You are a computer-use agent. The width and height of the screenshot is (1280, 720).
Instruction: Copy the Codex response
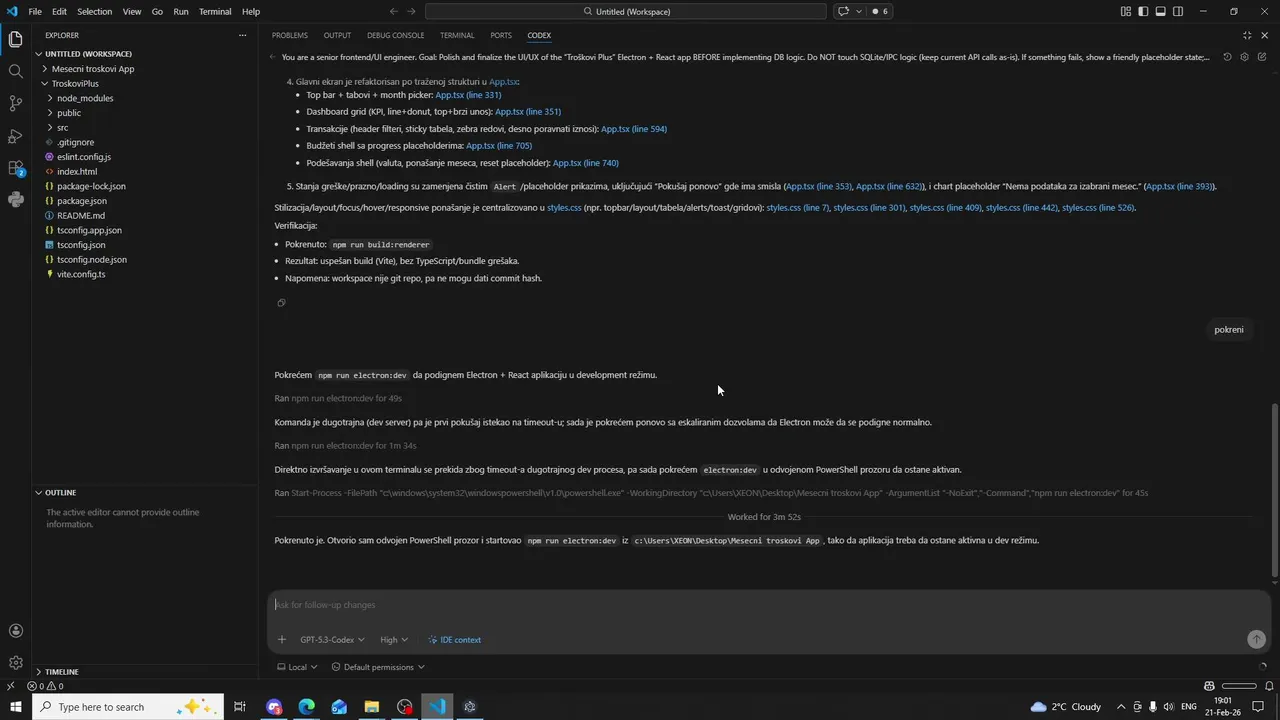point(281,302)
